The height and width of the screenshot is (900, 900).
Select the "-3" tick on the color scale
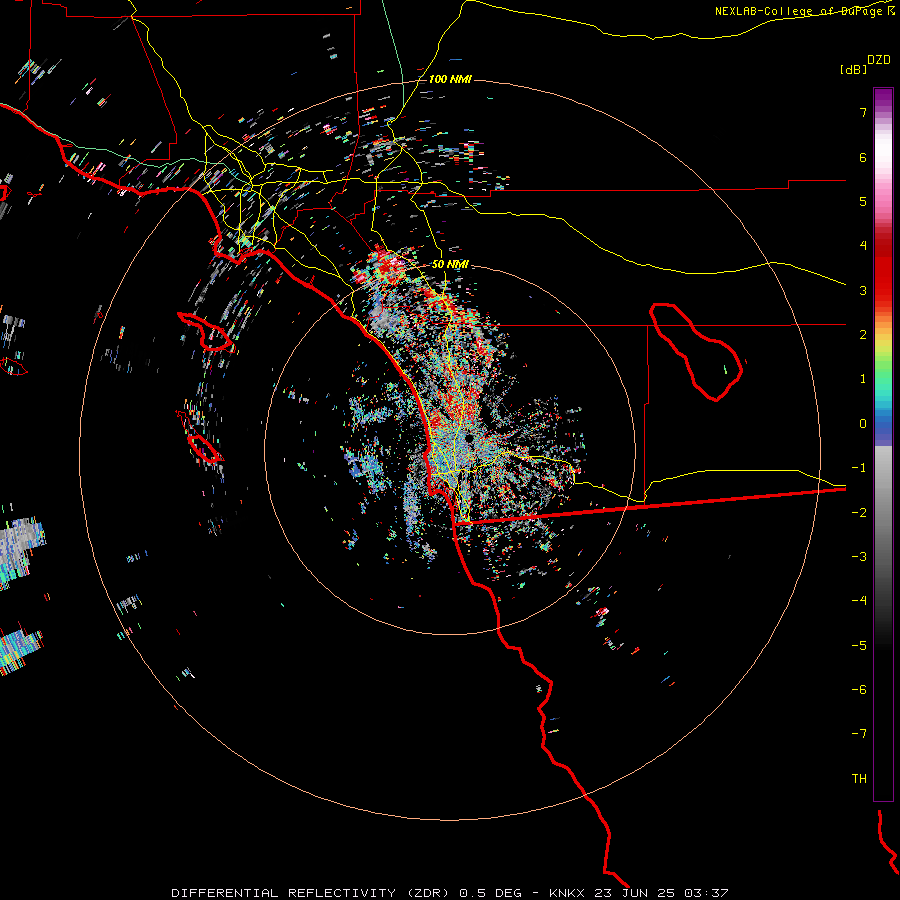click(x=859, y=556)
